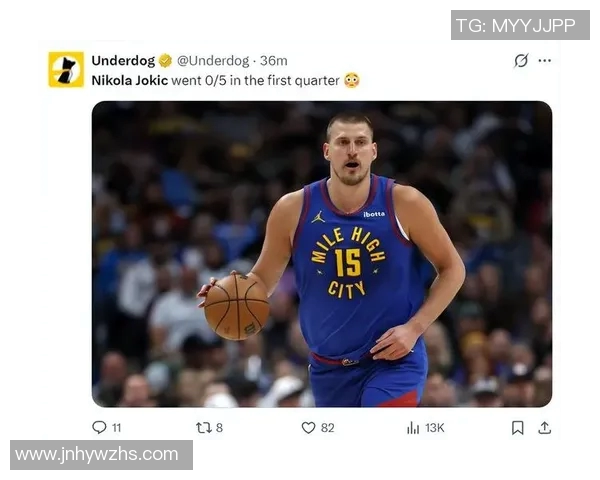Click the share upload icon
This screenshot has height=480, width=600.
click(x=544, y=427)
